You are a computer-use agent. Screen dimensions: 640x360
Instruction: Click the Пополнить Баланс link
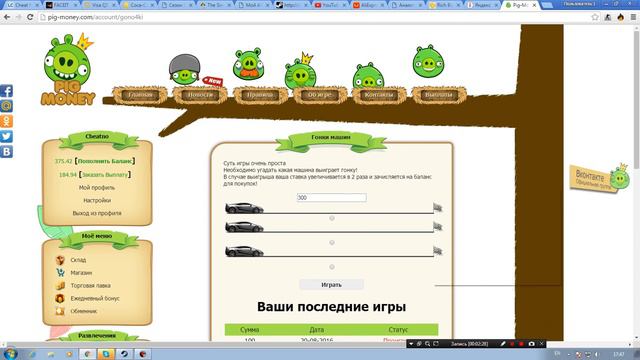click(x=105, y=161)
